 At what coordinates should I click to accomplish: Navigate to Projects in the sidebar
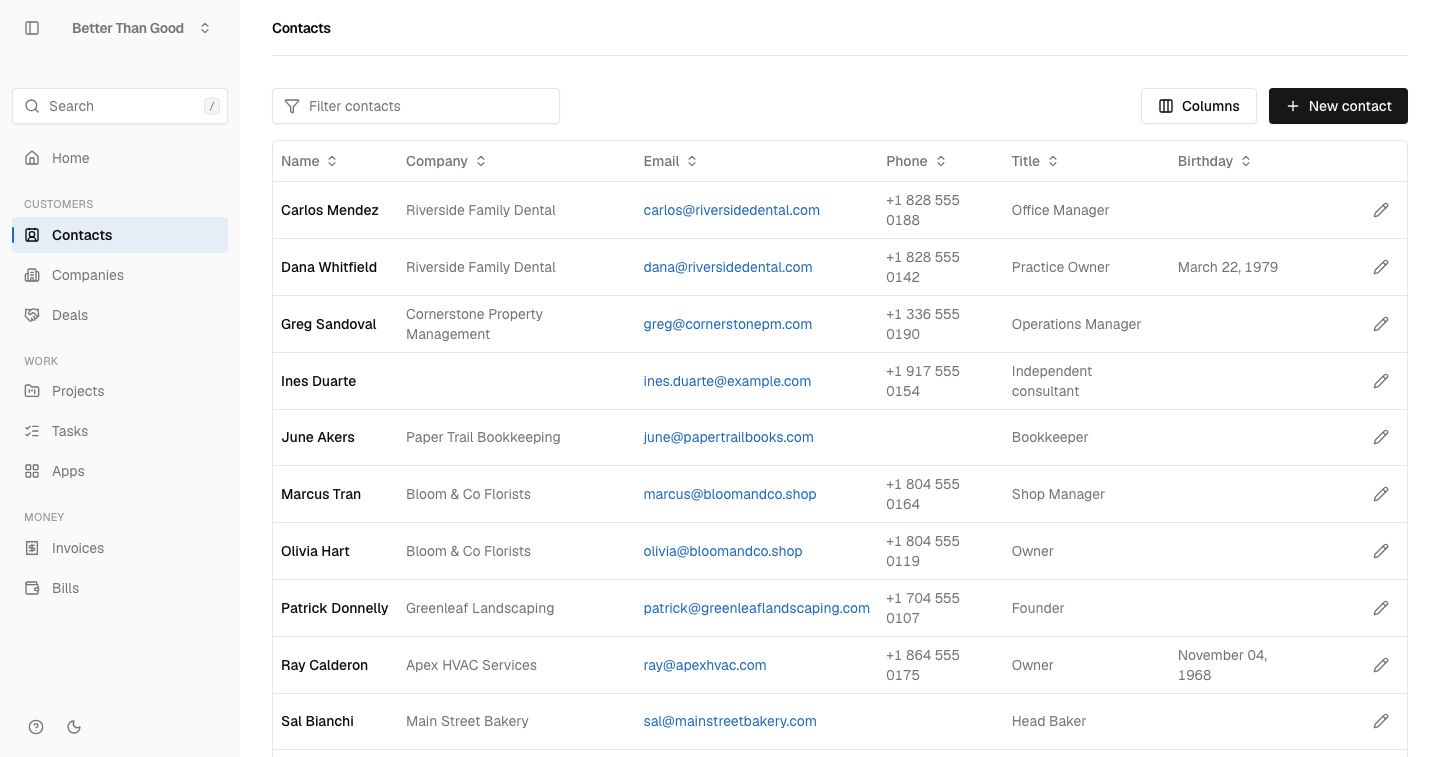[x=120, y=391]
